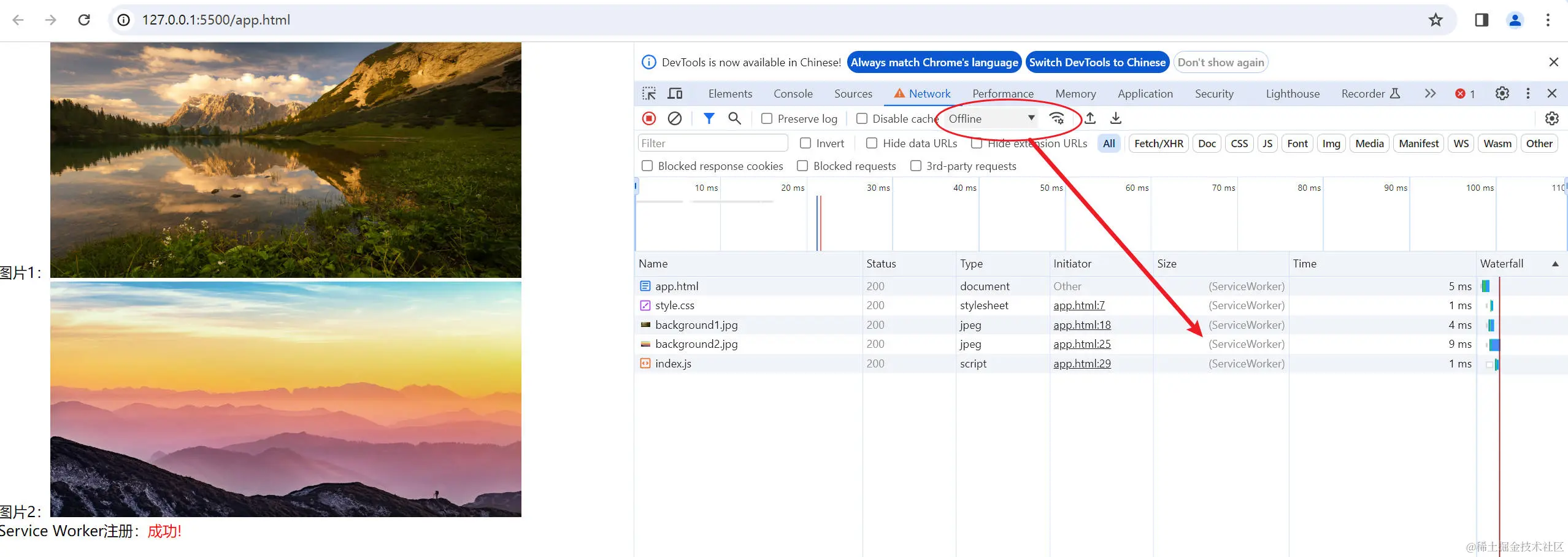Switch to the Elements tab
1568x557 pixels.
click(x=730, y=94)
